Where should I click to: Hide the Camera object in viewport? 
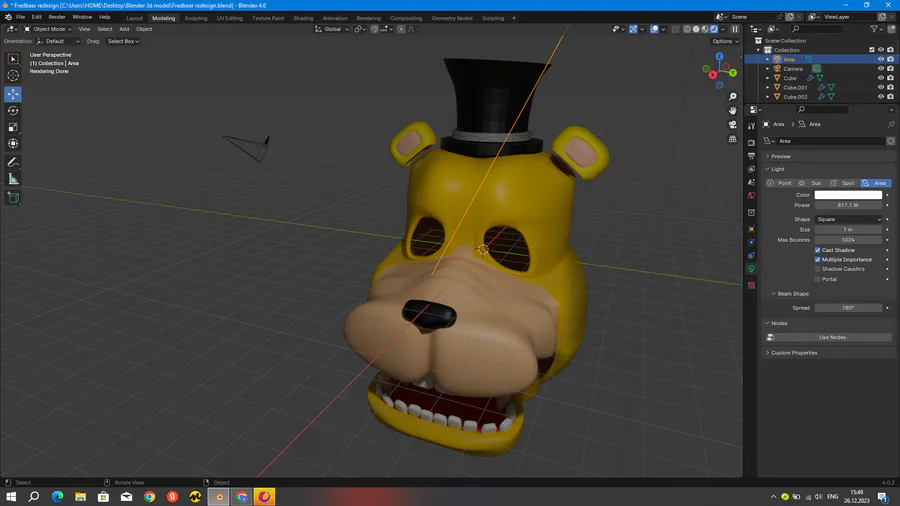(881, 68)
